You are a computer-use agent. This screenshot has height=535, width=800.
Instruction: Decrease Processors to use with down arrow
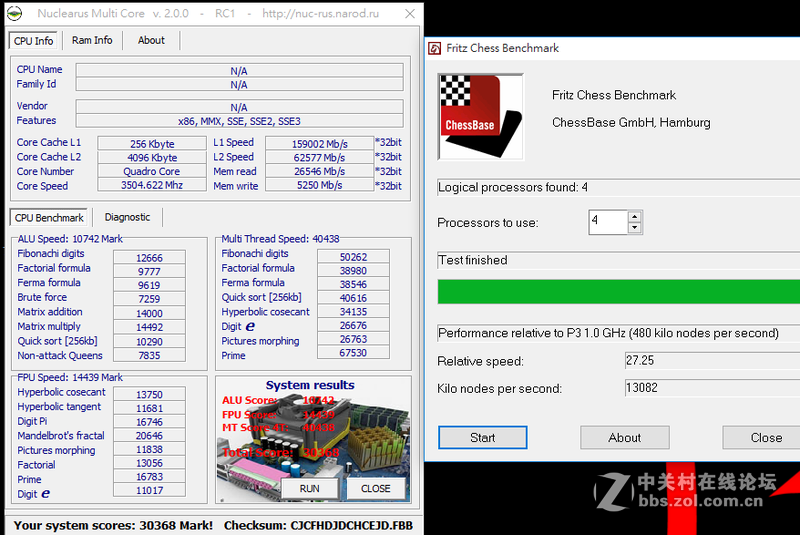(634, 228)
